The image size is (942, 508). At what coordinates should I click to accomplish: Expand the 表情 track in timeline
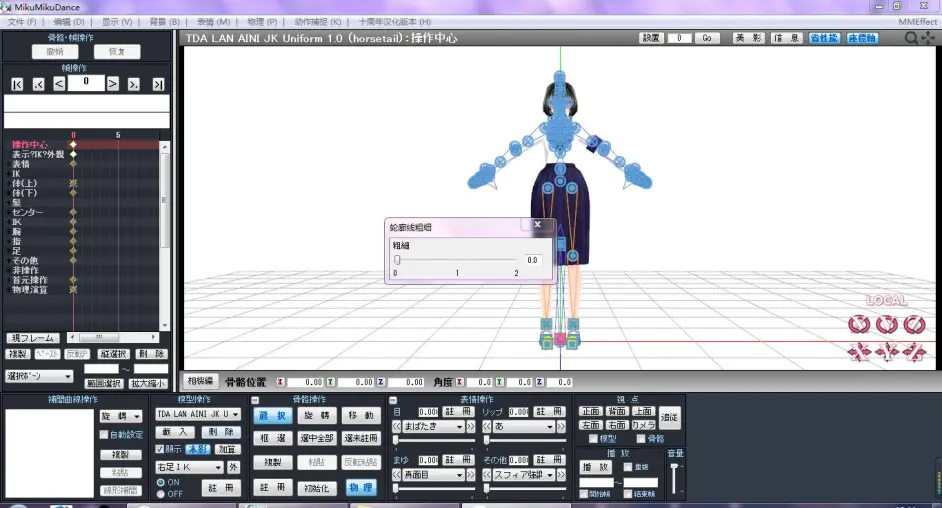(x=8, y=164)
